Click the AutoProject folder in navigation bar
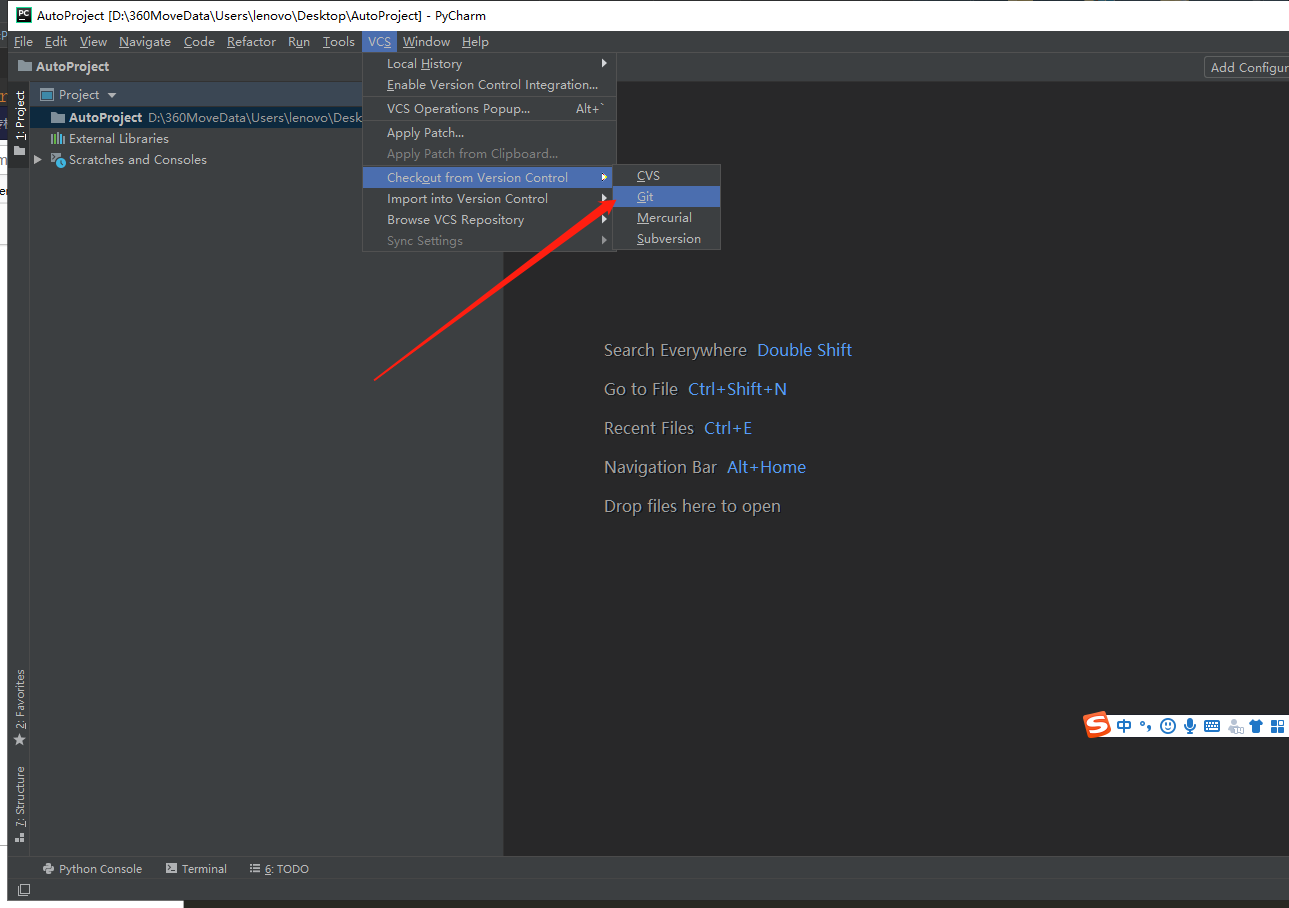The image size is (1289, 908). pyautogui.click(x=63, y=66)
